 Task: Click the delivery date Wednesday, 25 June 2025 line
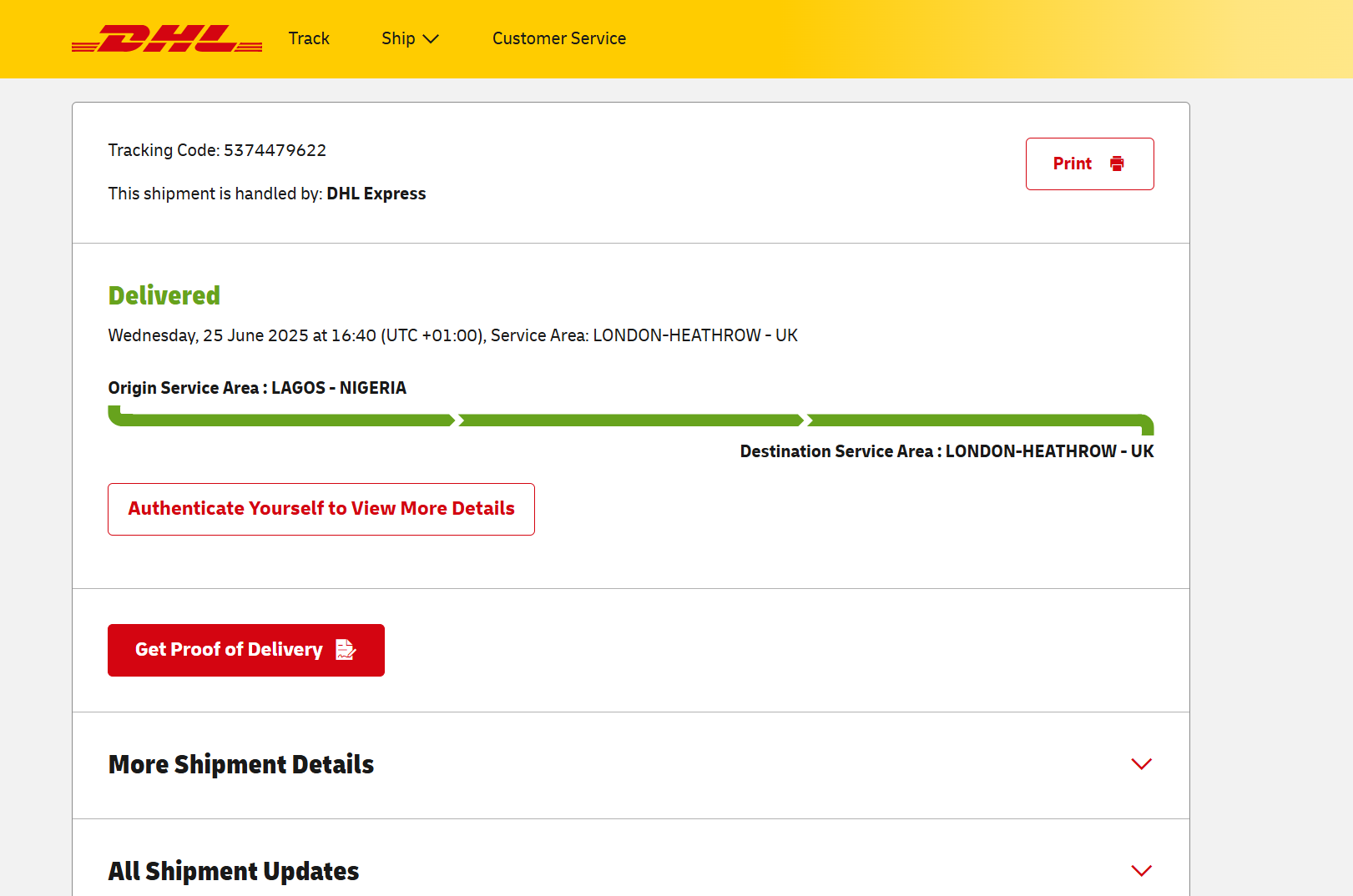coord(452,335)
